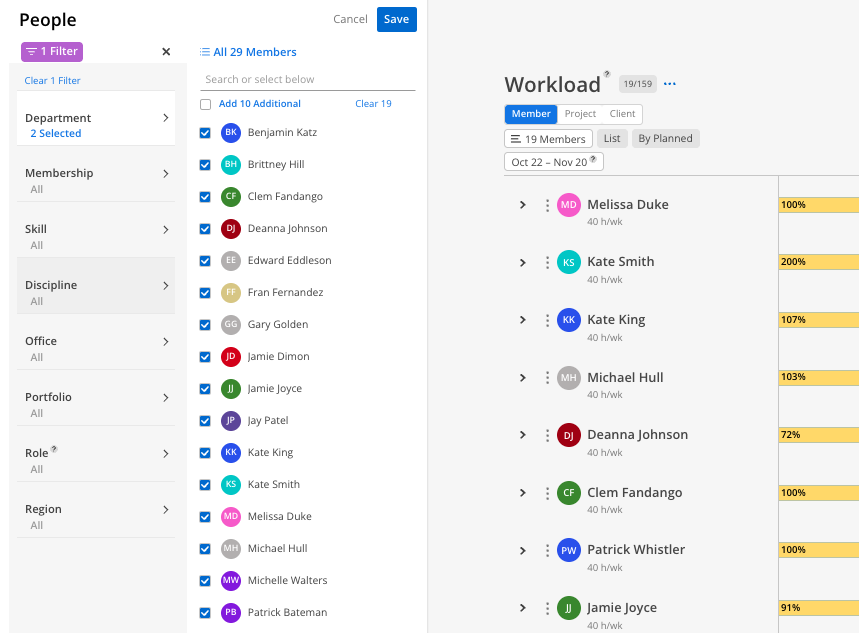Open Kate King's three-dot menu in Workload
Image resolution: width=859 pixels, height=633 pixels.
point(547,320)
